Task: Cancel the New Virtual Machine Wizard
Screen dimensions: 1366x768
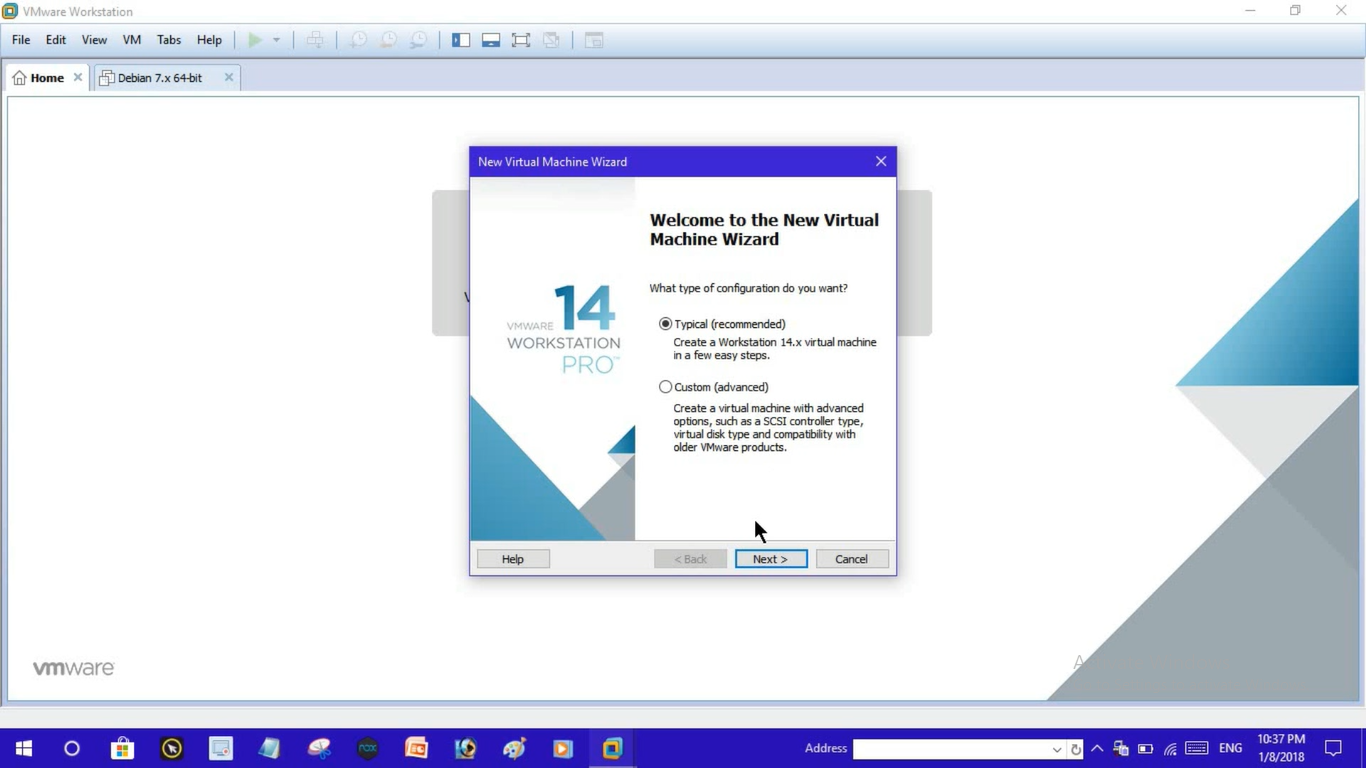Action: point(851,558)
